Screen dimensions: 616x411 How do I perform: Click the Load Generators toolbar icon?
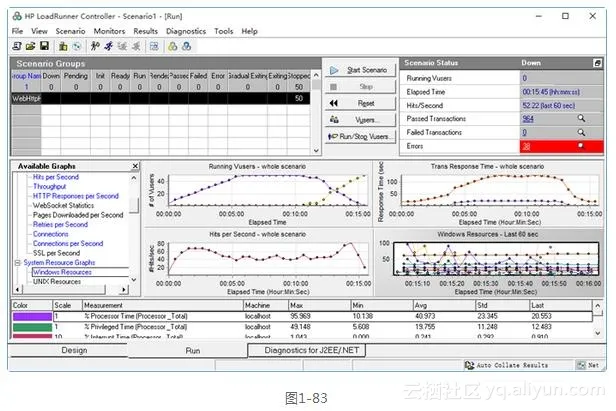[63, 46]
